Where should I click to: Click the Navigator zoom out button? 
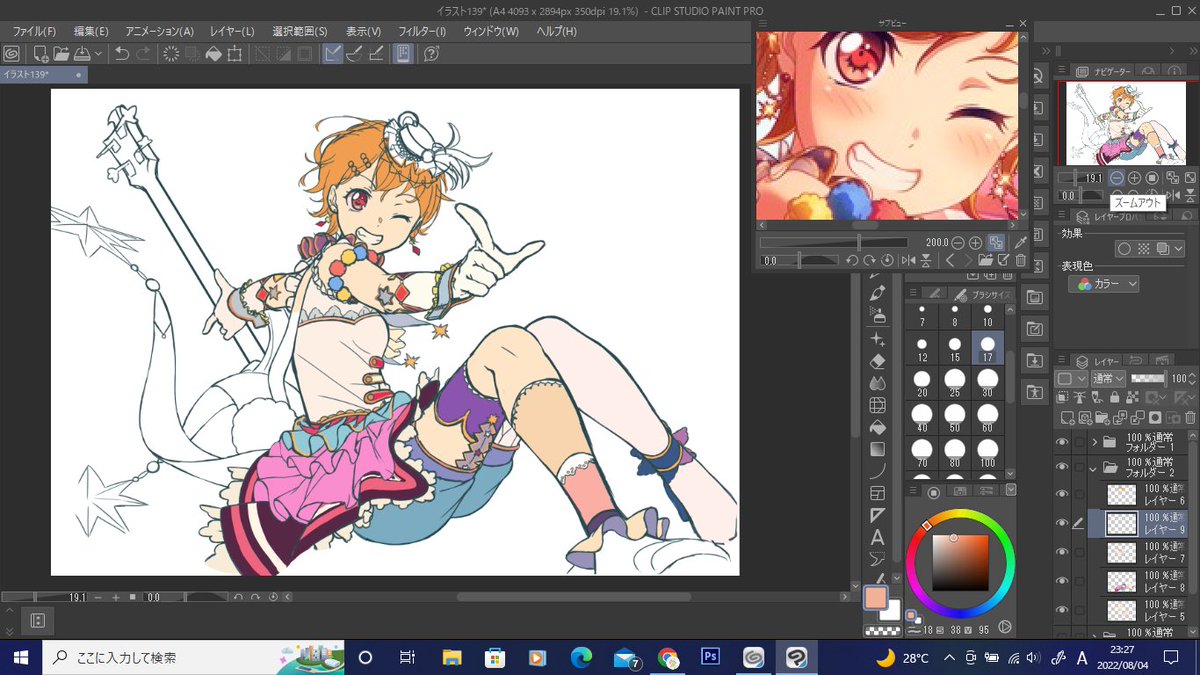coord(1117,178)
